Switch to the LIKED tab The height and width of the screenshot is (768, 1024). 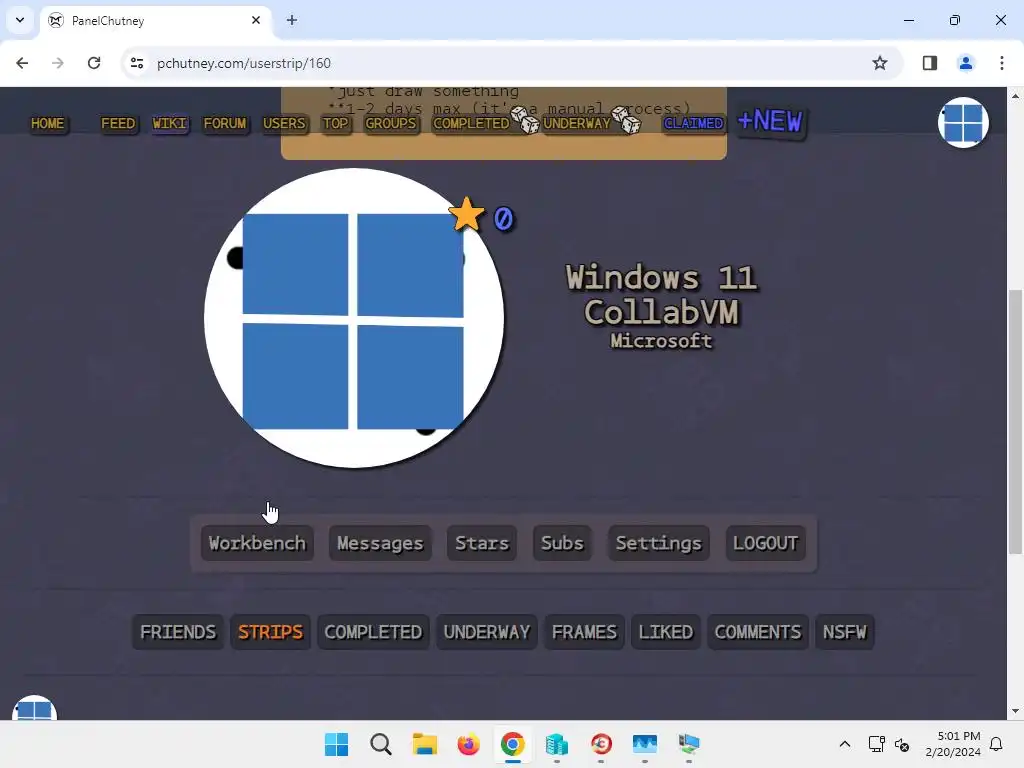tap(666, 632)
